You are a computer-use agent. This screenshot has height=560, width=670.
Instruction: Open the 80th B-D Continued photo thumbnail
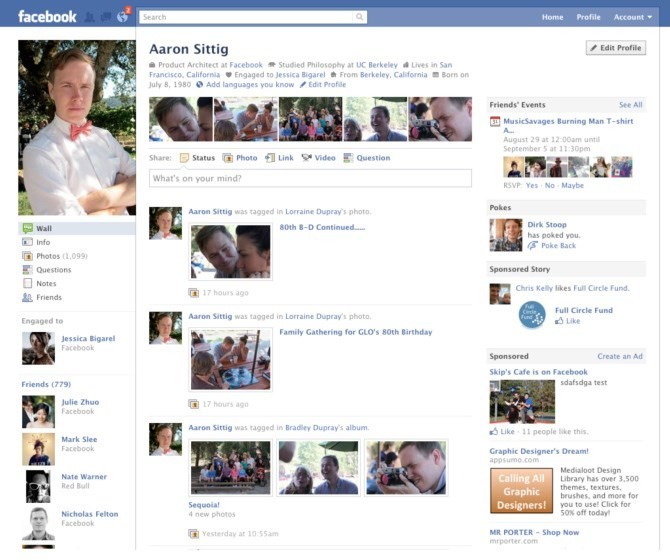click(x=231, y=252)
